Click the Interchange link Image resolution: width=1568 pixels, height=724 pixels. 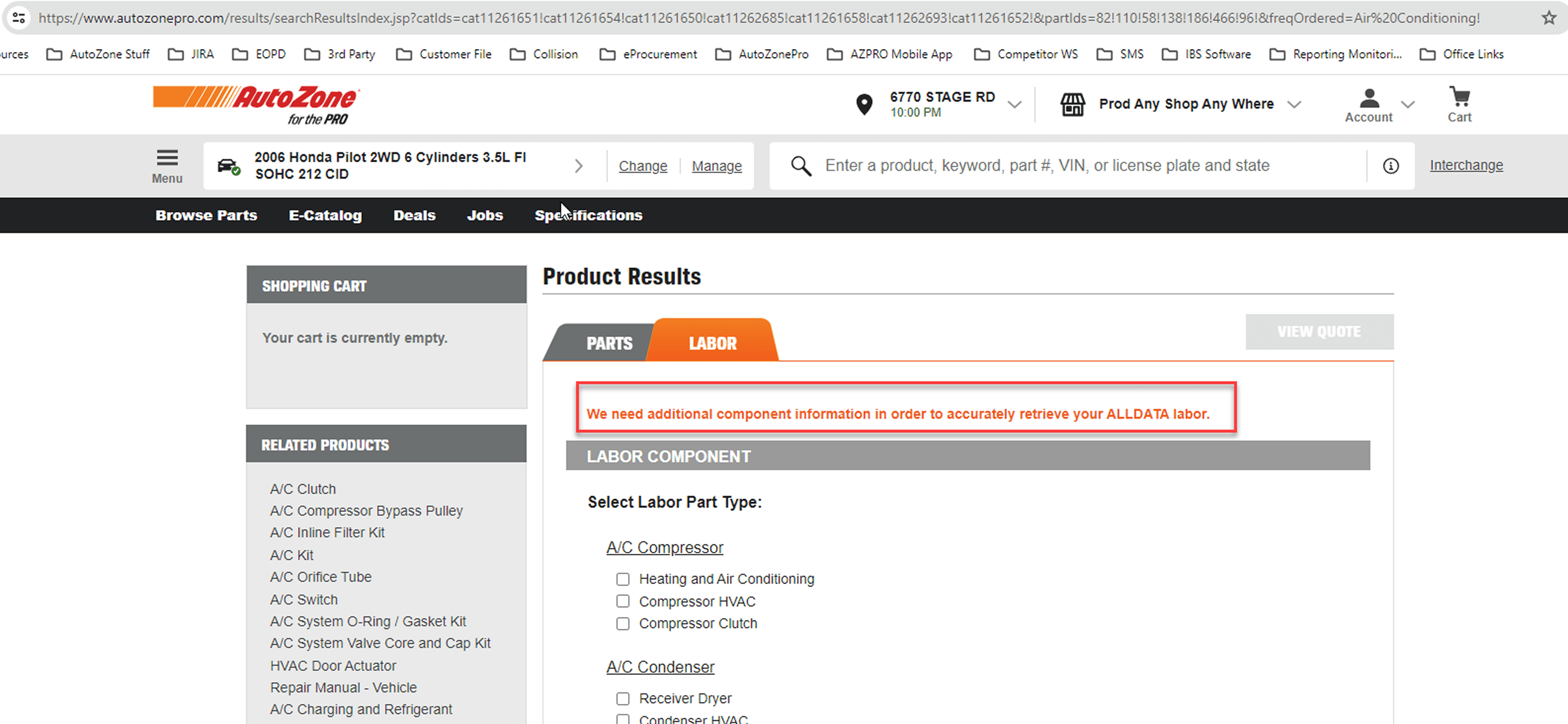click(1466, 166)
